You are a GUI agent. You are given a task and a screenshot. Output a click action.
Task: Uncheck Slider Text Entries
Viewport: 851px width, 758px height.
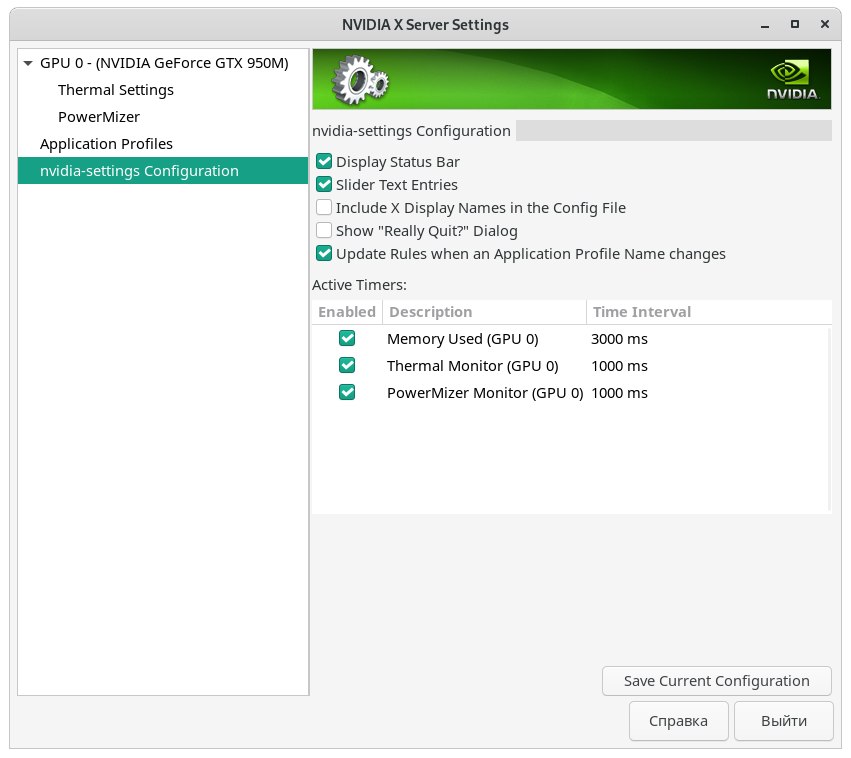[x=324, y=184]
